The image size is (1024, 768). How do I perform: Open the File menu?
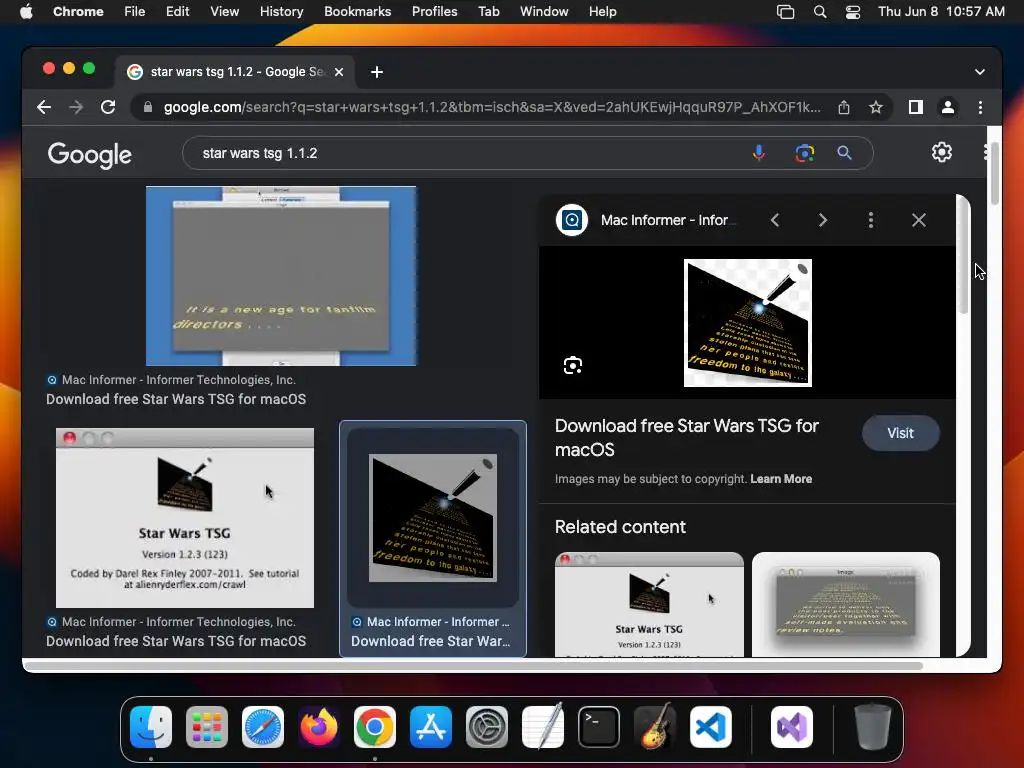click(x=135, y=12)
